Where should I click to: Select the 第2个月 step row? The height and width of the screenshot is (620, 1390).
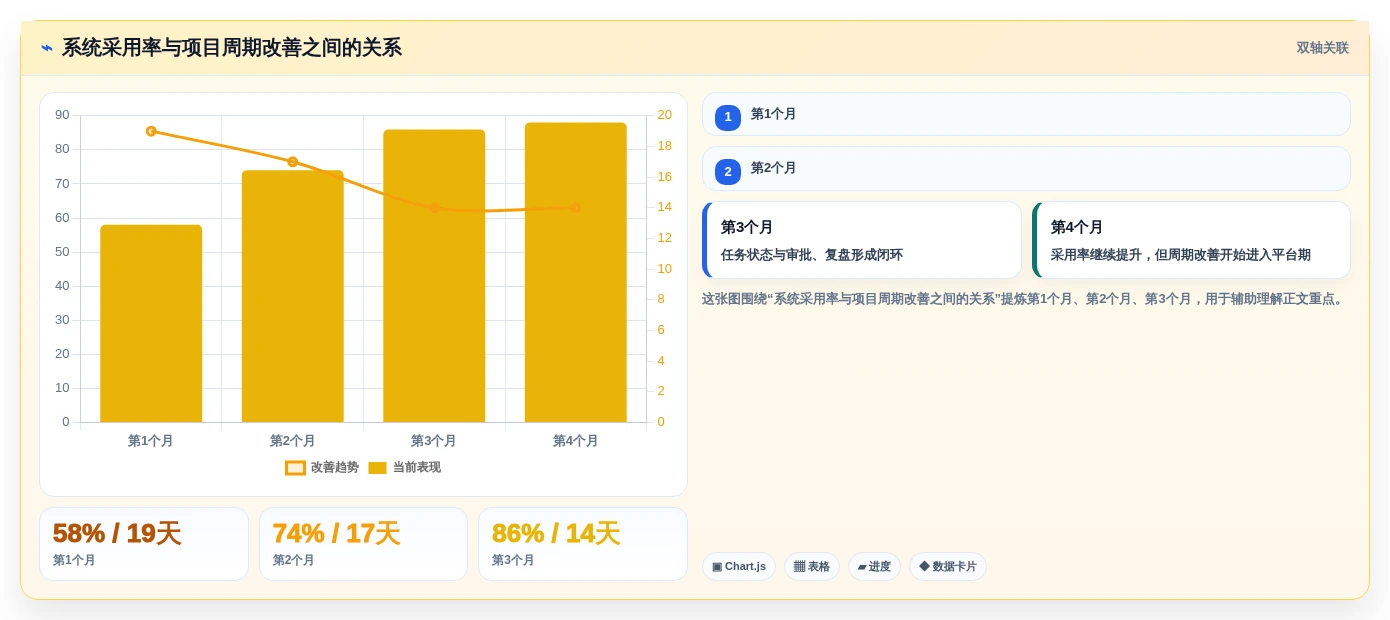pos(1026,168)
